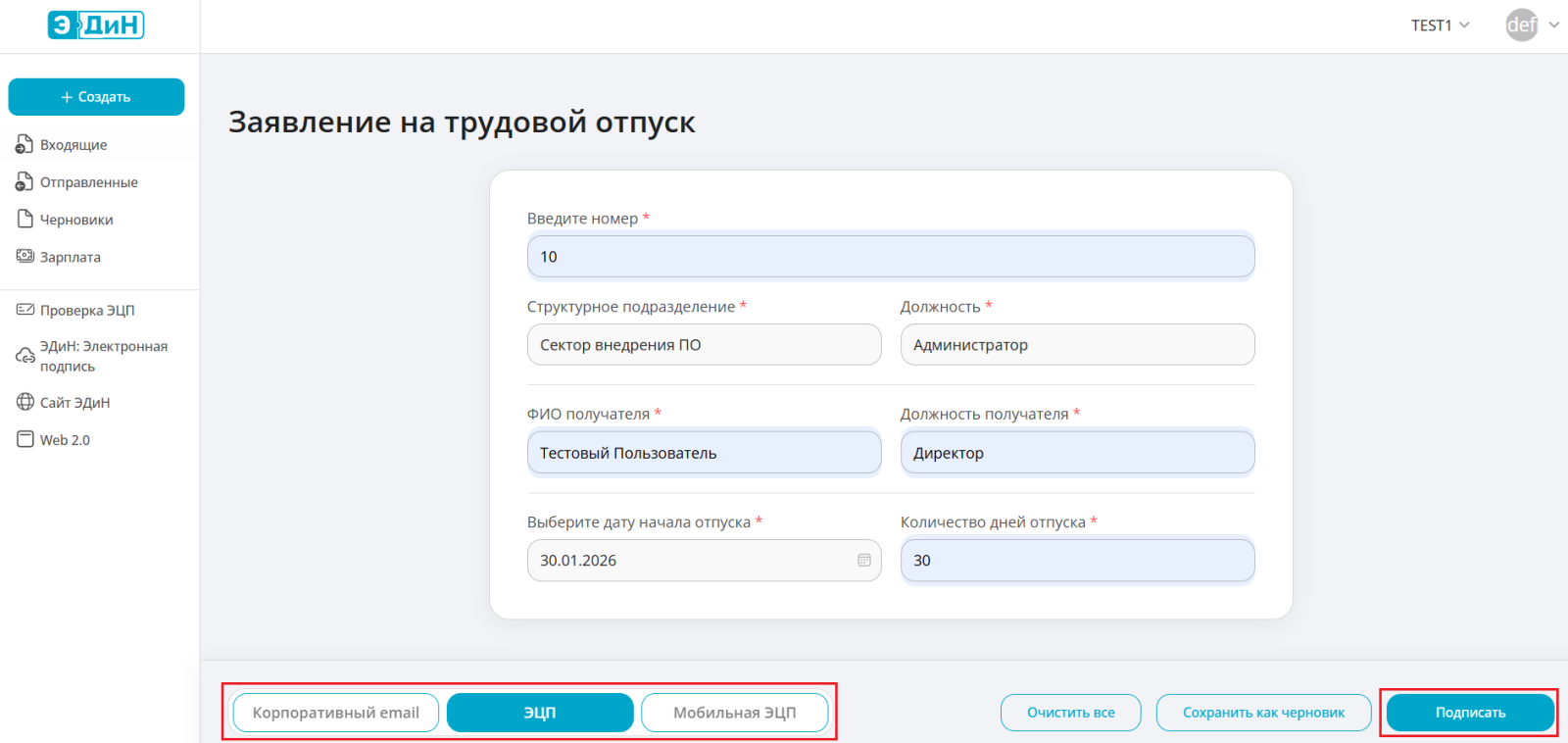
Task: Open Черновики drafts icon
Action: [24, 220]
